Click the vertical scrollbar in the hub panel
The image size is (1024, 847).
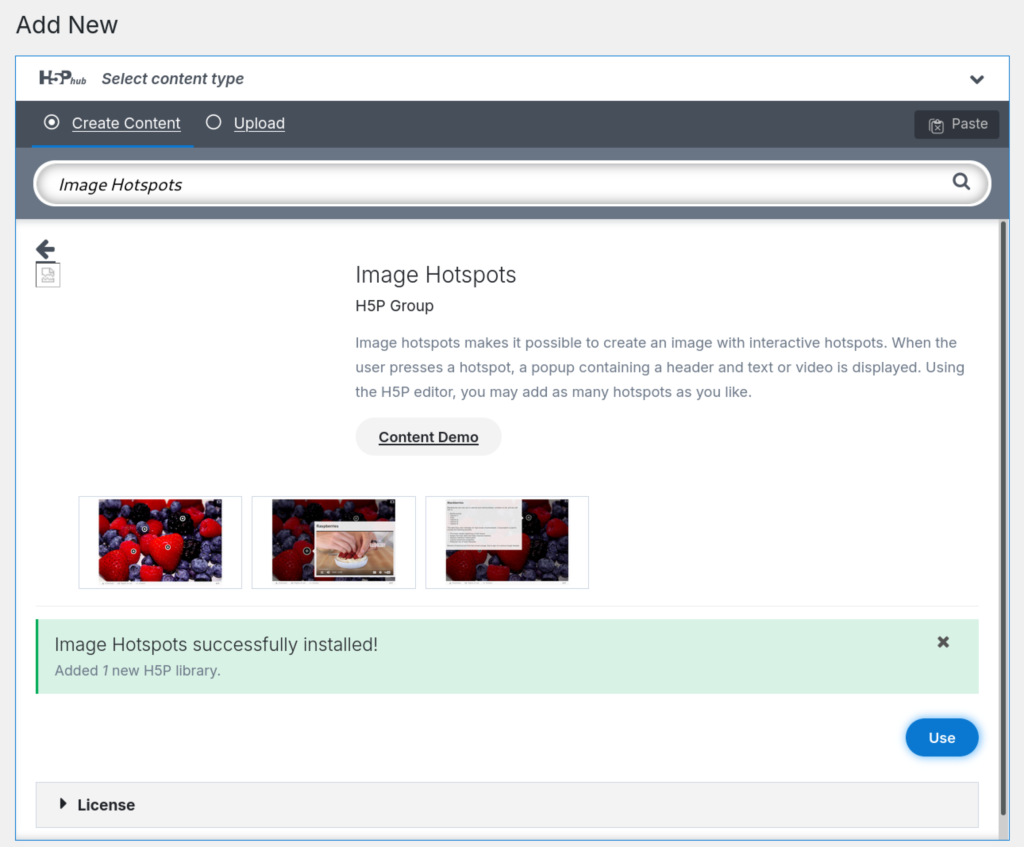pos(1004,500)
